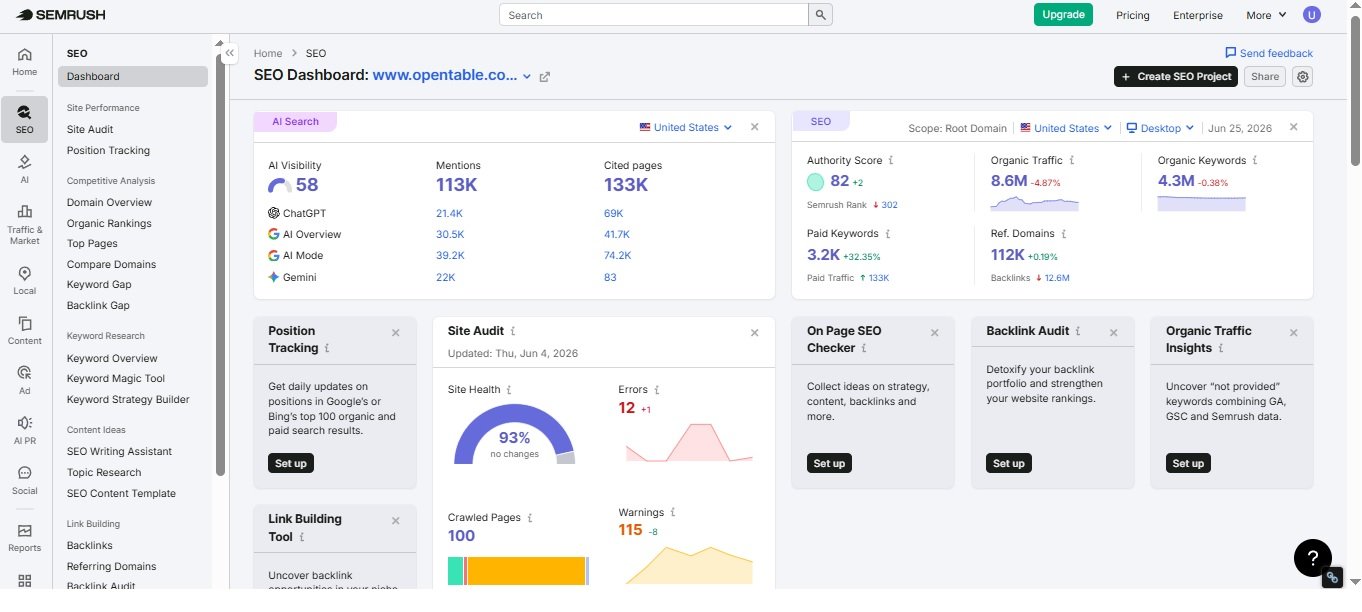Viewport: 1362px width, 612px height.
Task: Open domain in new tab icon
Action: click(545, 76)
